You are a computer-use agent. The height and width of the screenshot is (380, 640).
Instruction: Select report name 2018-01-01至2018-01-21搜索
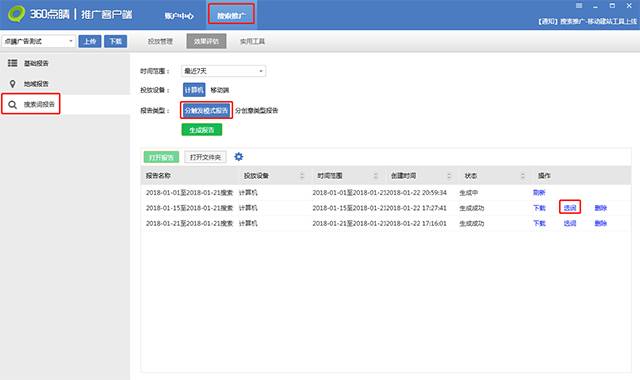[189, 193]
